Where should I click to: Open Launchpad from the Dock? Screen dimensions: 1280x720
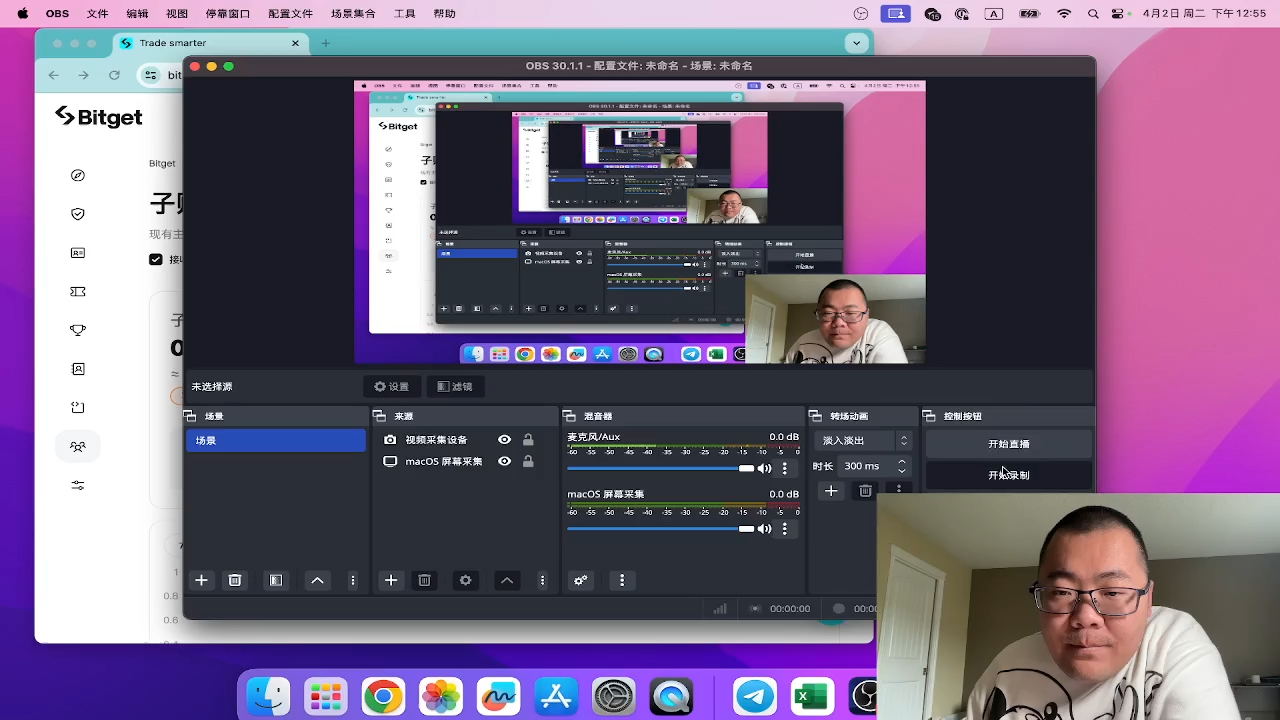click(x=326, y=697)
